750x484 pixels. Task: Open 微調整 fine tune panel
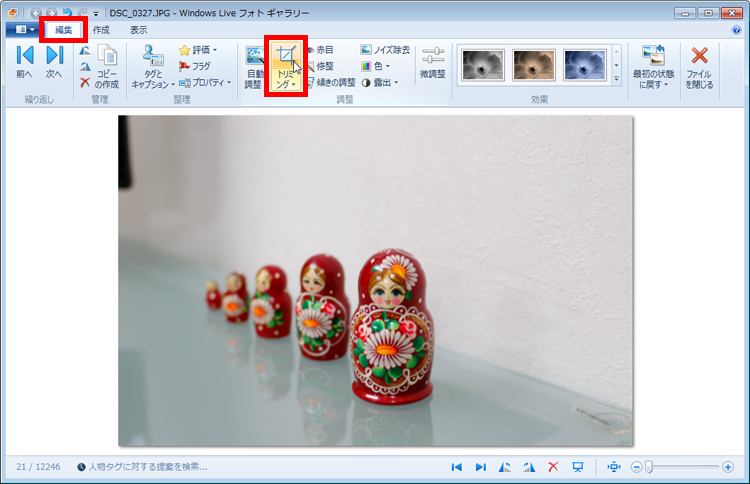tap(433, 63)
